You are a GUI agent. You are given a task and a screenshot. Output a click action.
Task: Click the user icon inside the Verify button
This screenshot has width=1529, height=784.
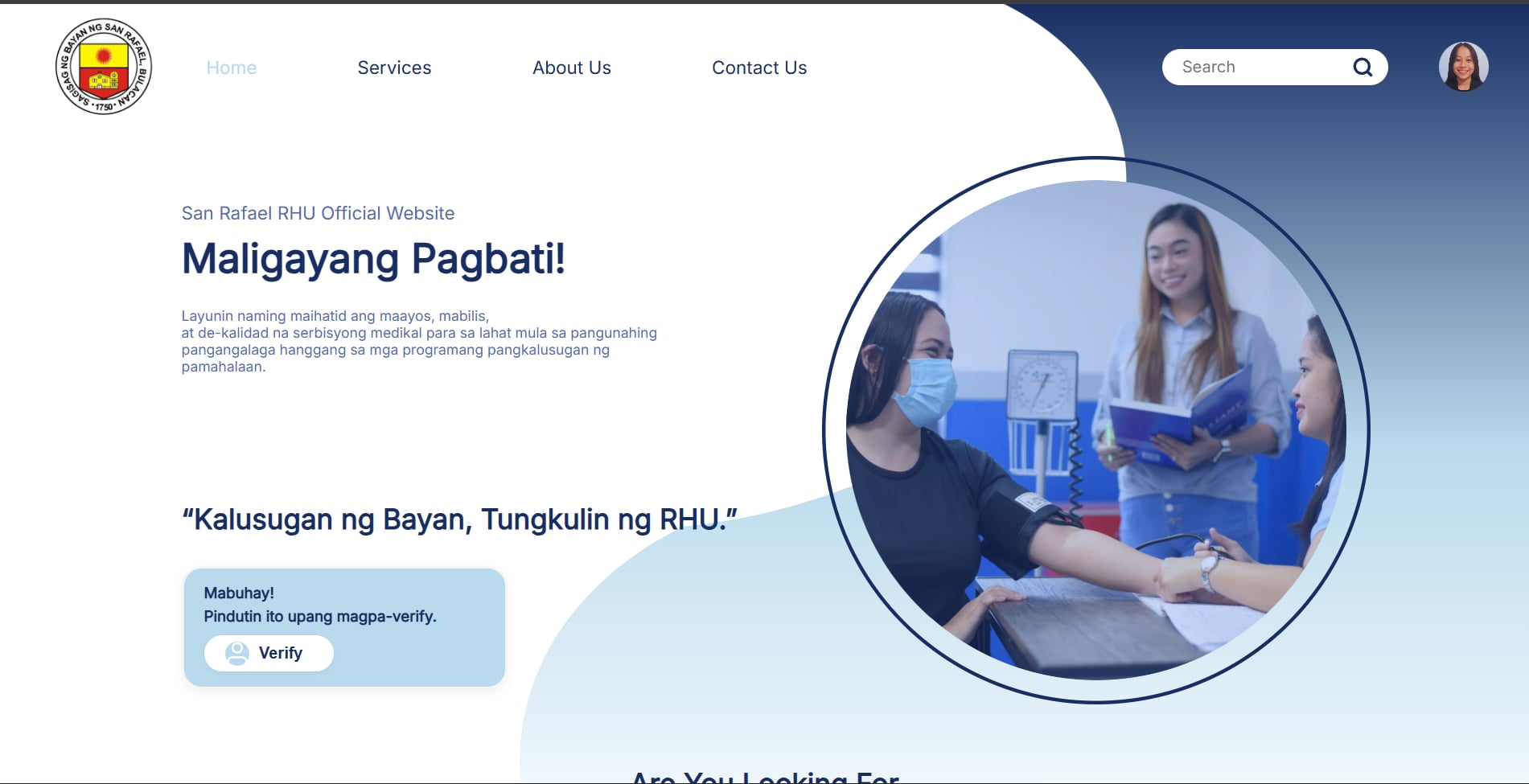coord(237,653)
